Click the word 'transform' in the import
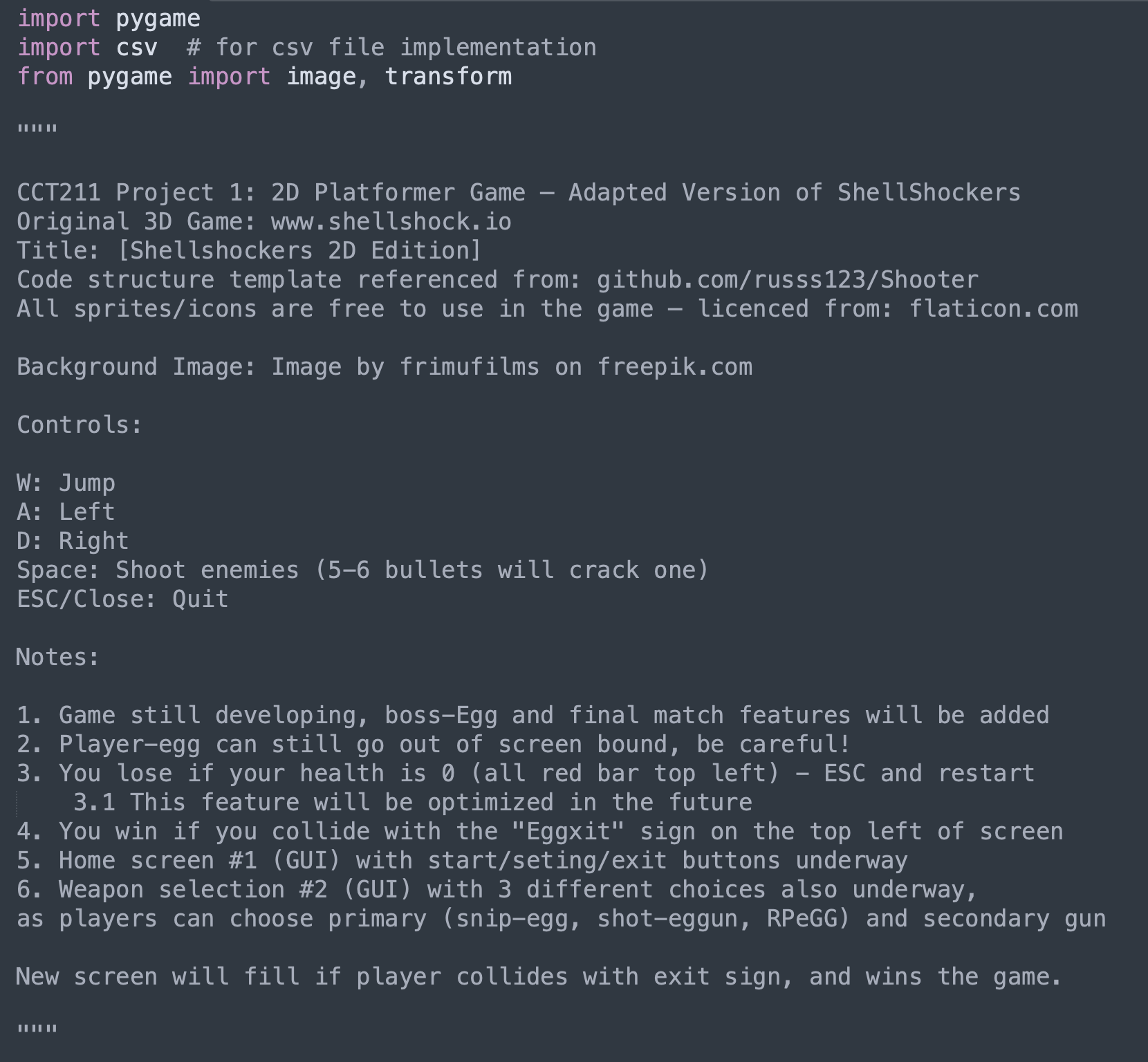Viewport: 1148px width, 1062px height. 448,77
